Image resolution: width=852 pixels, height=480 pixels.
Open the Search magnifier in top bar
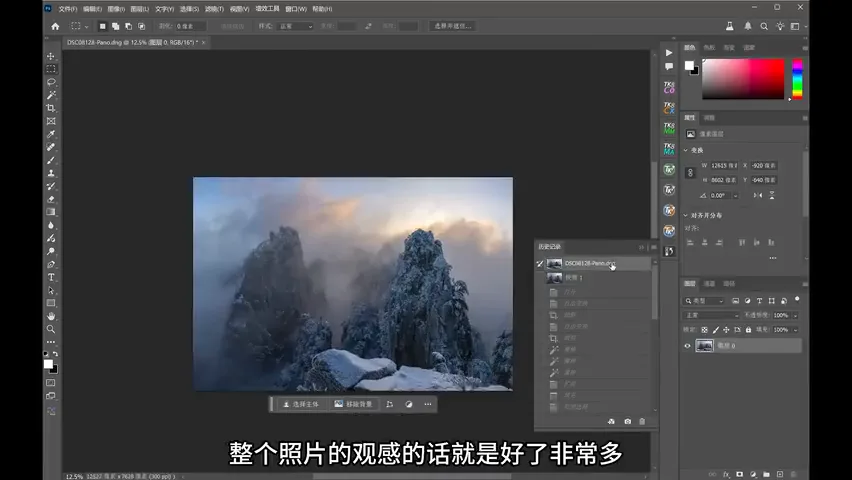764,26
